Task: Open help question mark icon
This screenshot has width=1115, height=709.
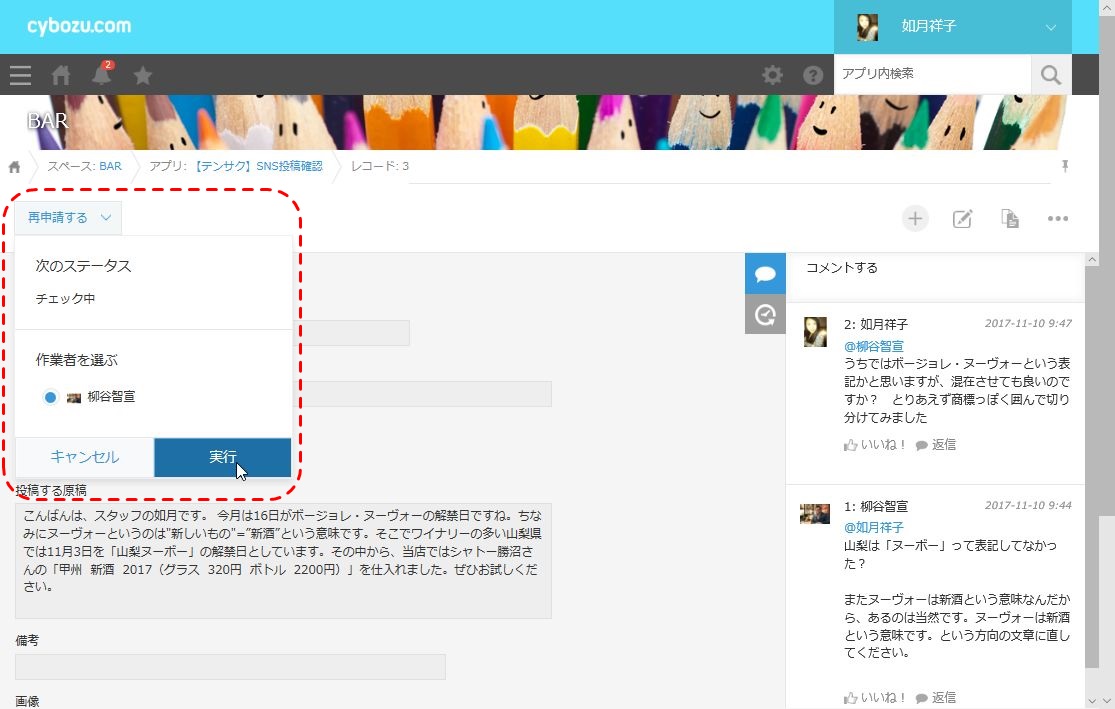Action: point(813,75)
